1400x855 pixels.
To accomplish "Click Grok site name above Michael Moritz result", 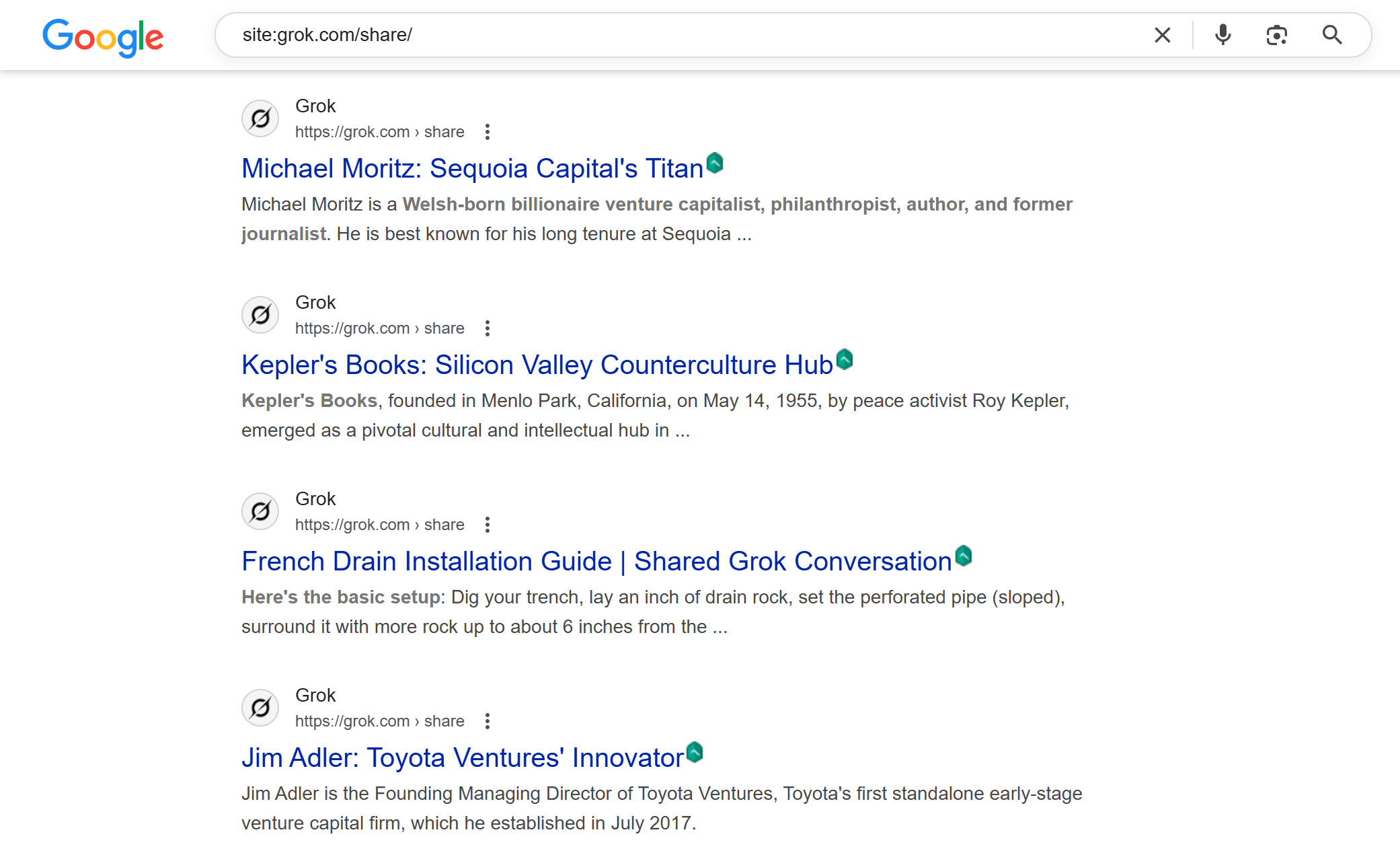I will click(x=315, y=106).
